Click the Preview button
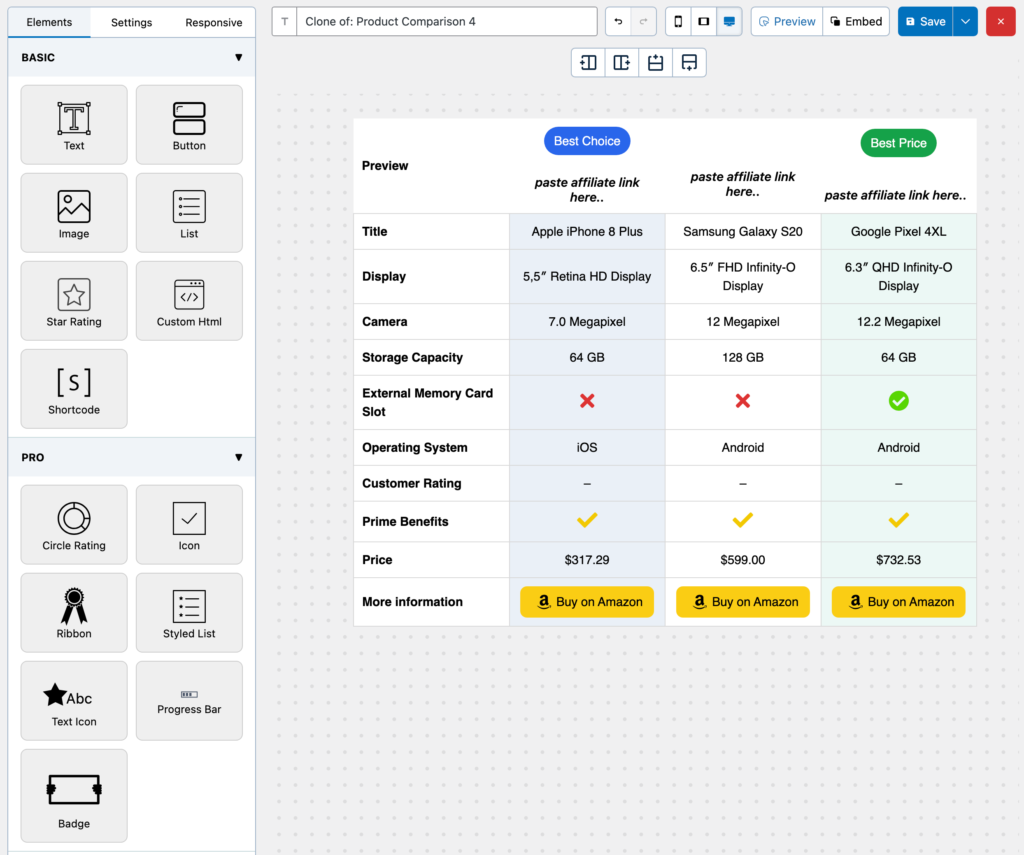Viewport: 1024px width, 855px height. (x=787, y=21)
